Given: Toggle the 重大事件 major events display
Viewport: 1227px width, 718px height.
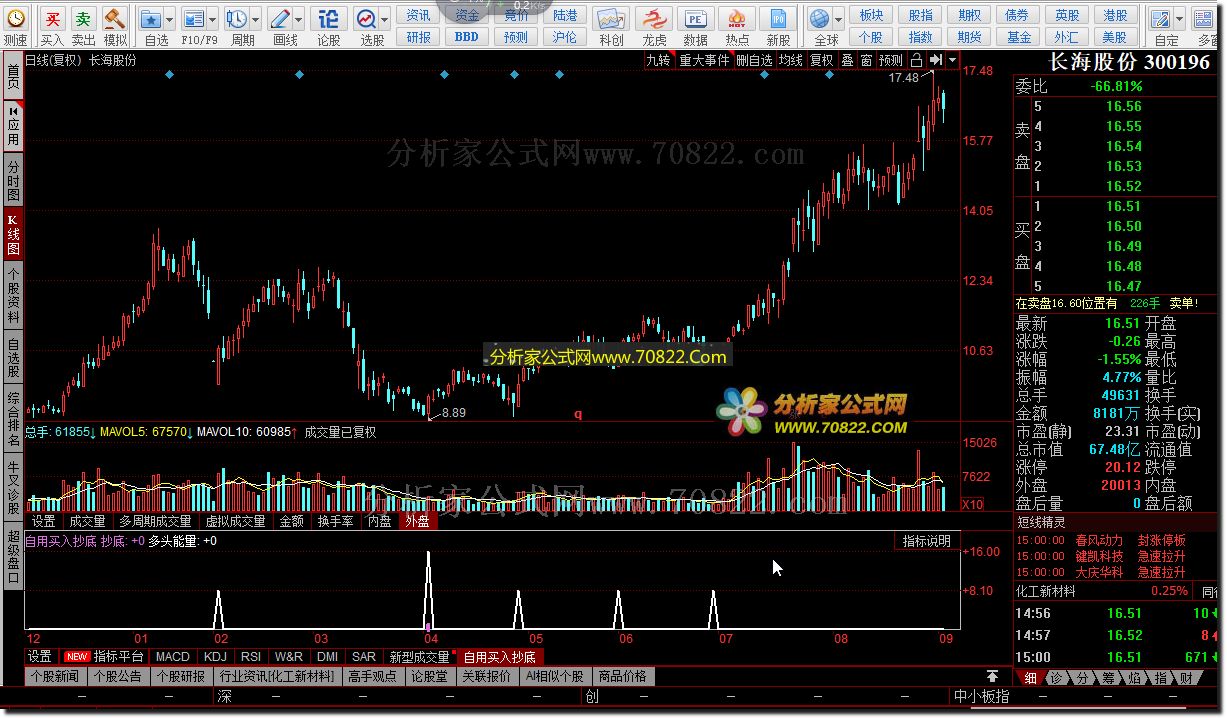Looking at the screenshot, I should click(x=705, y=60).
